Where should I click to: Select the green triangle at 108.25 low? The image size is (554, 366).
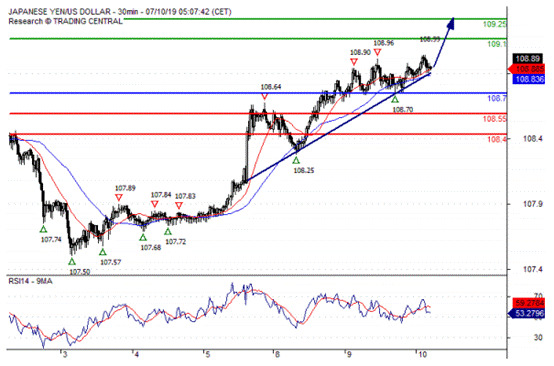point(296,160)
